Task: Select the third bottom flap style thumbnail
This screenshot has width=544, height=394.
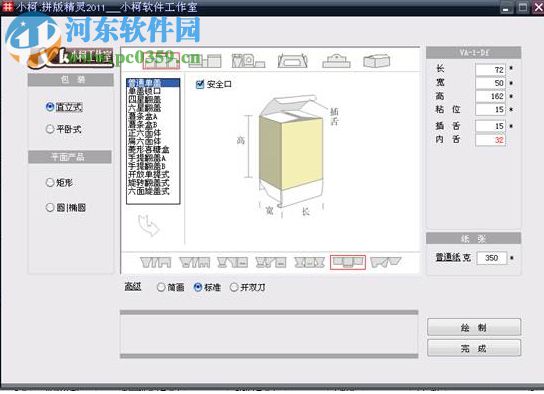Action: tap(232, 262)
